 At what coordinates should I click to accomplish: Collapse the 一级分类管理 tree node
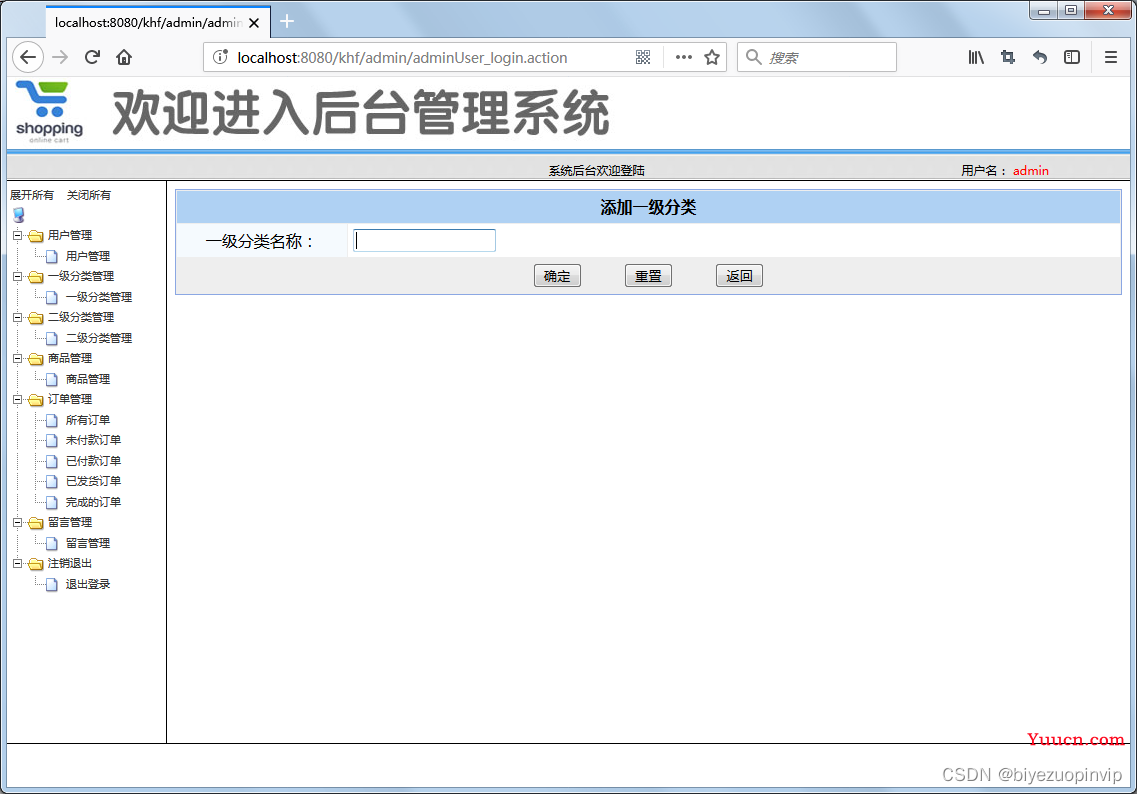[17, 276]
